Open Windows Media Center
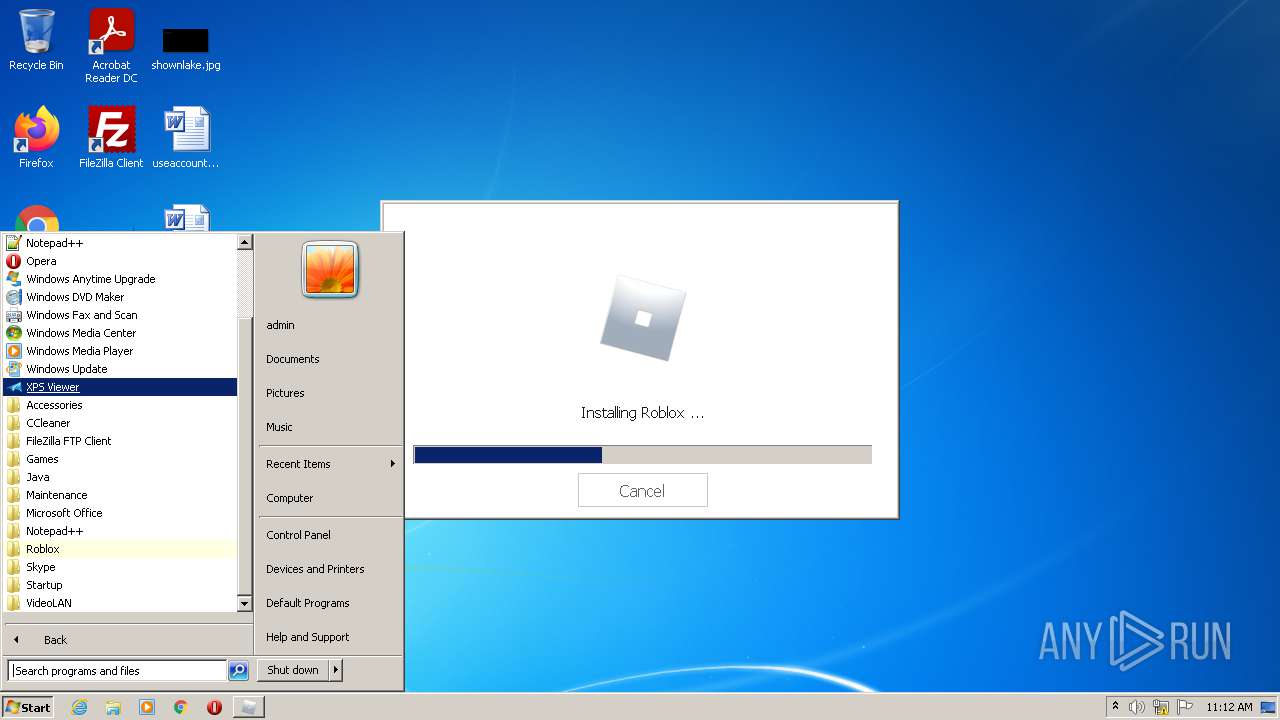Viewport: 1280px width, 720px height. (120, 333)
